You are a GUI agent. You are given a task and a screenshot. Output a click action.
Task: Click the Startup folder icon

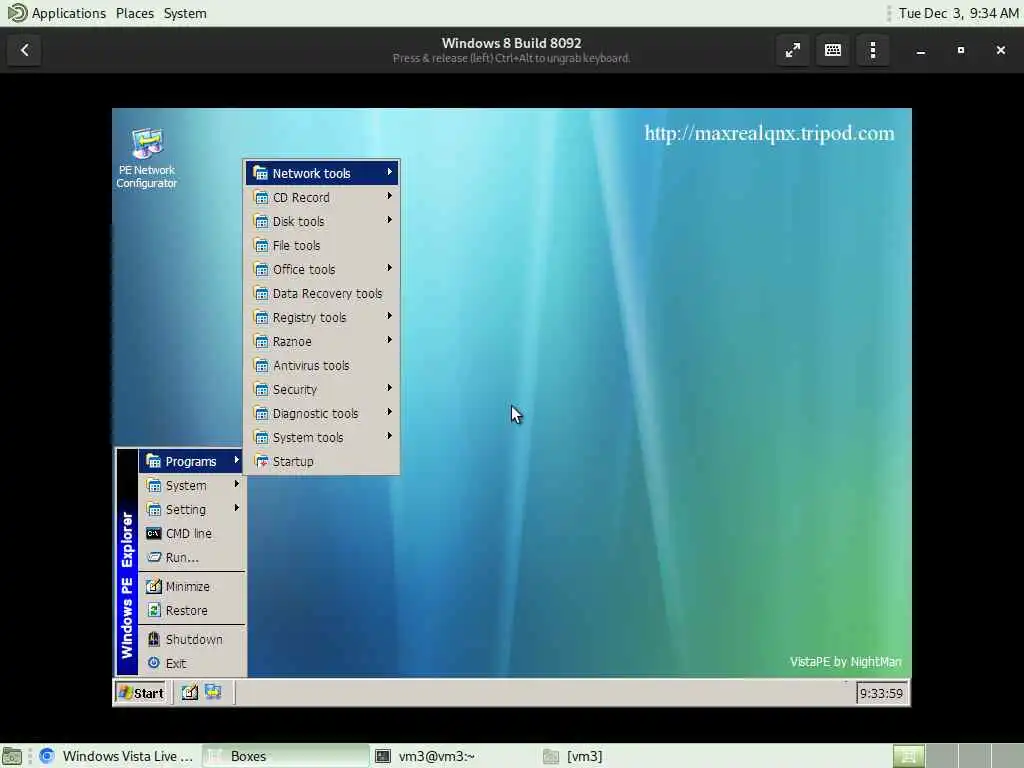pos(261,461)
